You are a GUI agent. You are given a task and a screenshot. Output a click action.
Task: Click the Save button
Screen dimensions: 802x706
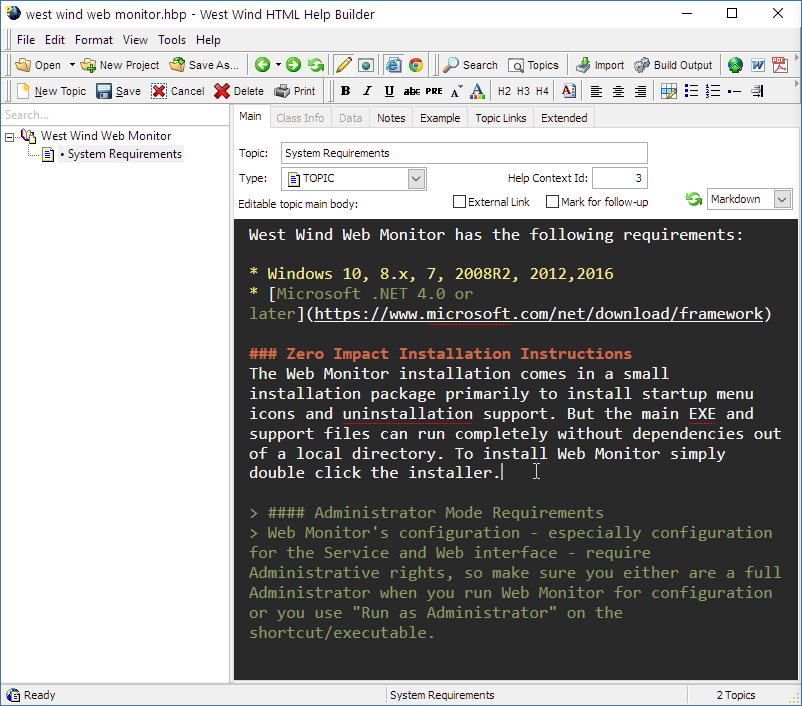pyautogui.click(x=119, y=91)
